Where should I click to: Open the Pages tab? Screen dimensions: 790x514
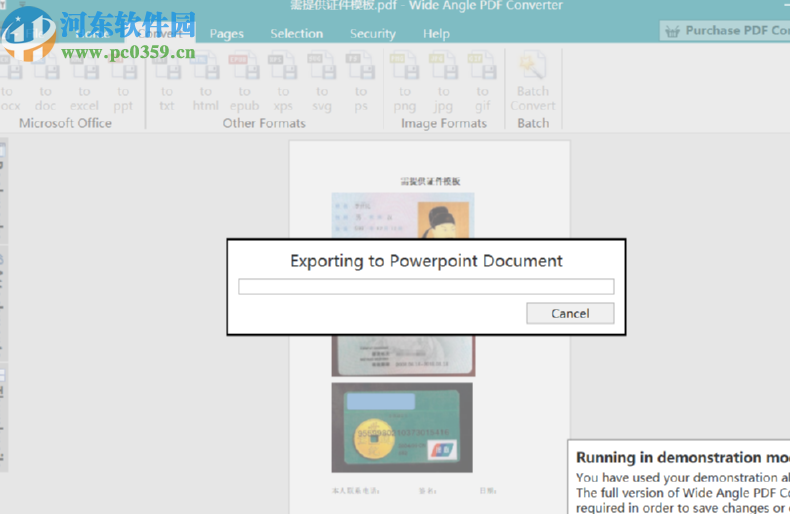click(x=227, y=34)
